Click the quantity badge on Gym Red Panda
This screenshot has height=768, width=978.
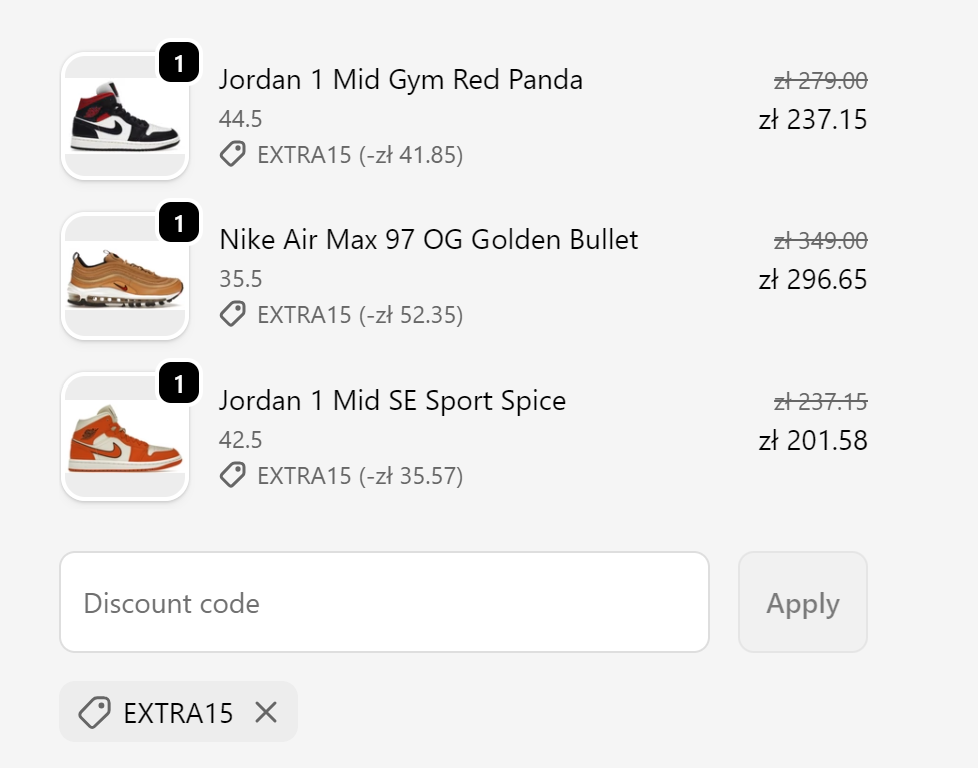(179, 62)
